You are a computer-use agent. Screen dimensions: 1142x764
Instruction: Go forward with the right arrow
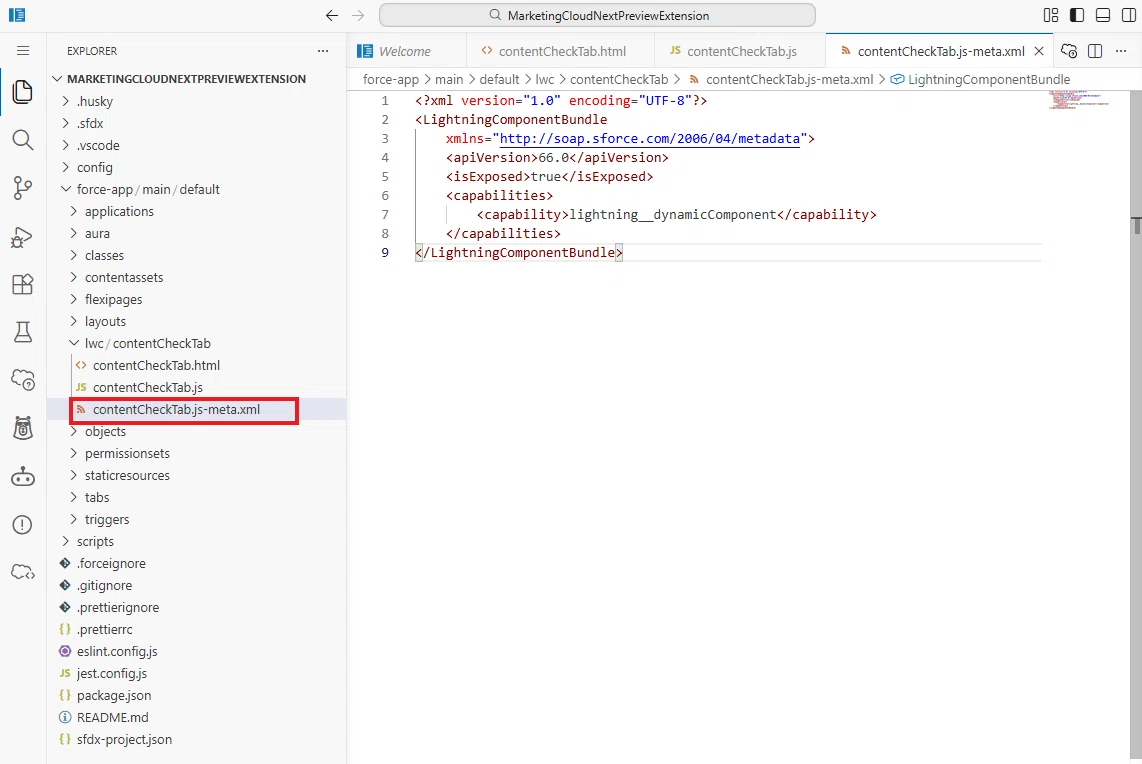click(358, 15)
